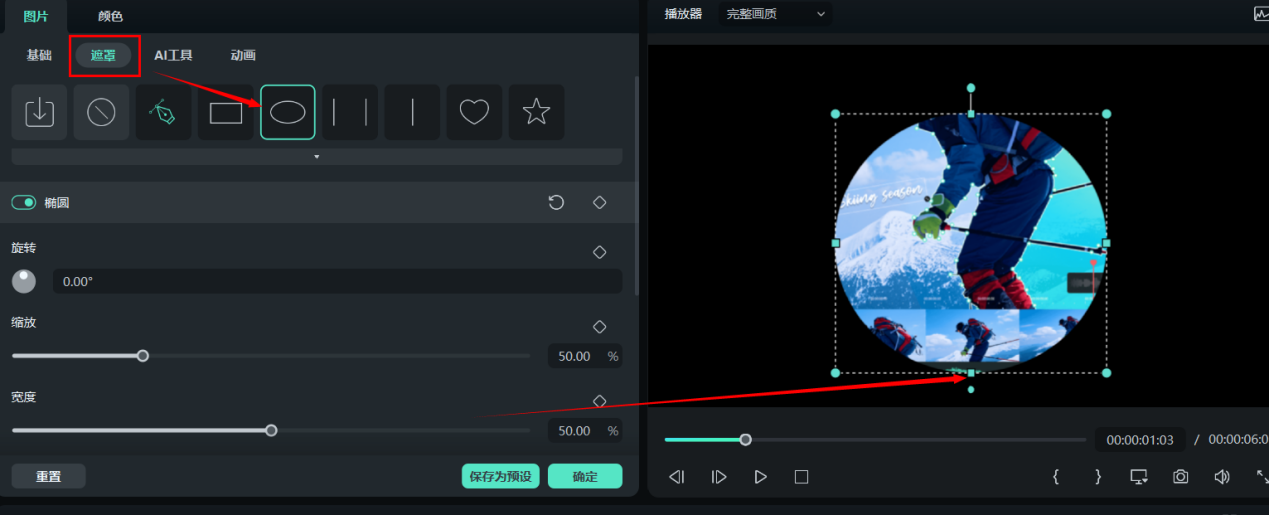This screenshot has width=1269, height=515.
Task: Select the import mask icon
Action: tap(39, 112)
